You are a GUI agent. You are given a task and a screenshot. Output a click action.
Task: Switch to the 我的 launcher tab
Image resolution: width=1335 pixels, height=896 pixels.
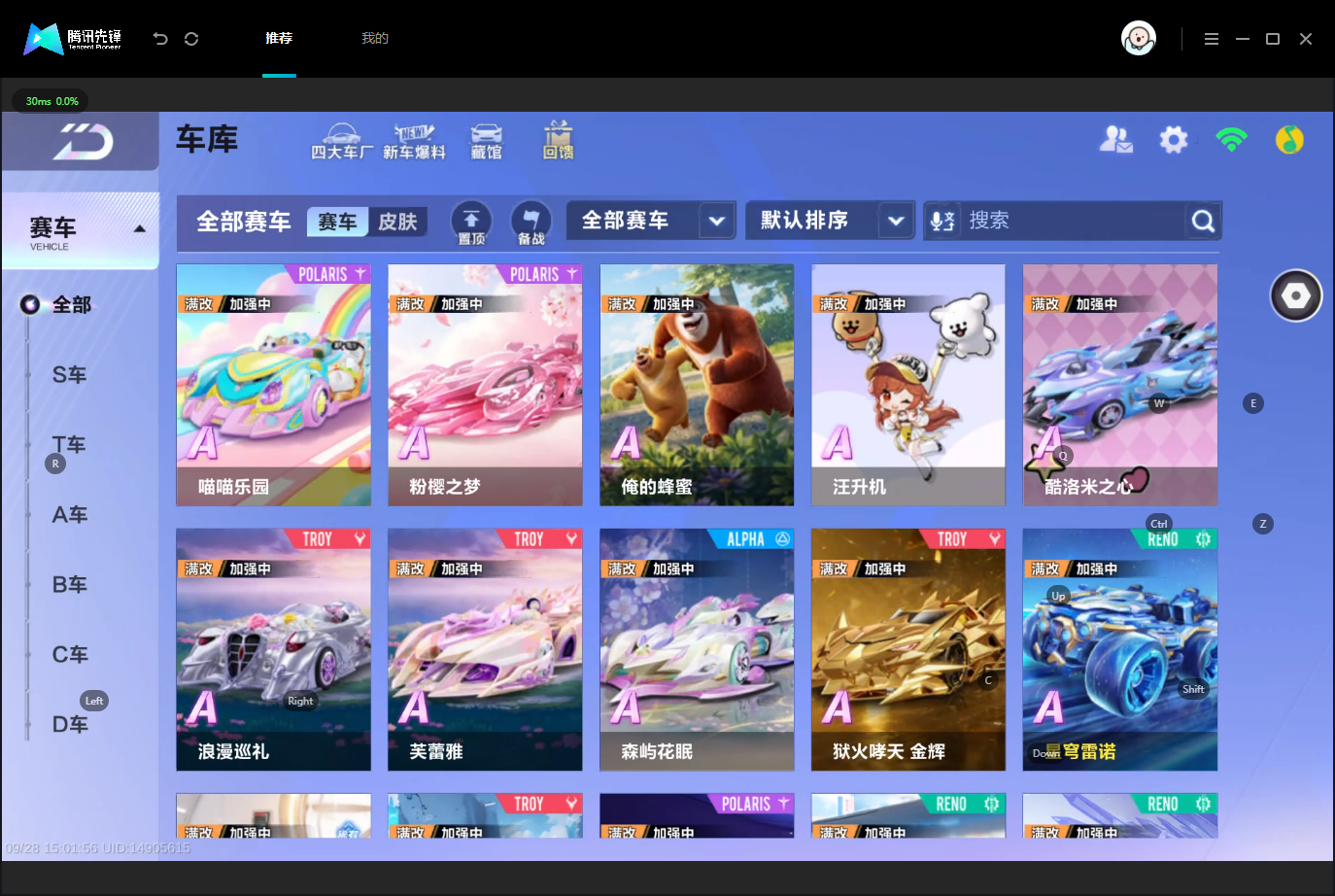click(375, 39)
